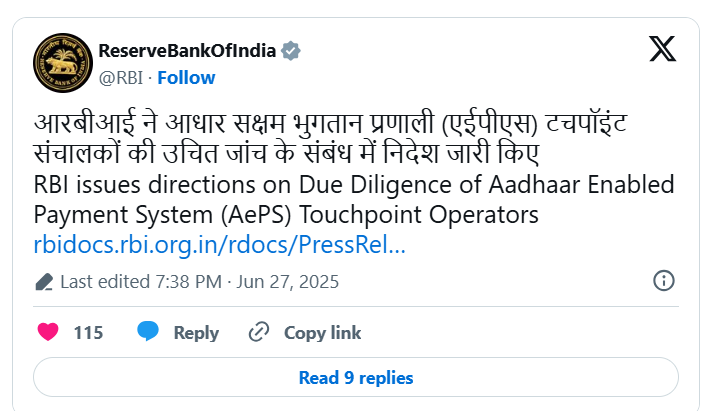
Task: Click the English text about AePS Touchpoint Operators
Action: pyautogui.click(x=354, y=200)
